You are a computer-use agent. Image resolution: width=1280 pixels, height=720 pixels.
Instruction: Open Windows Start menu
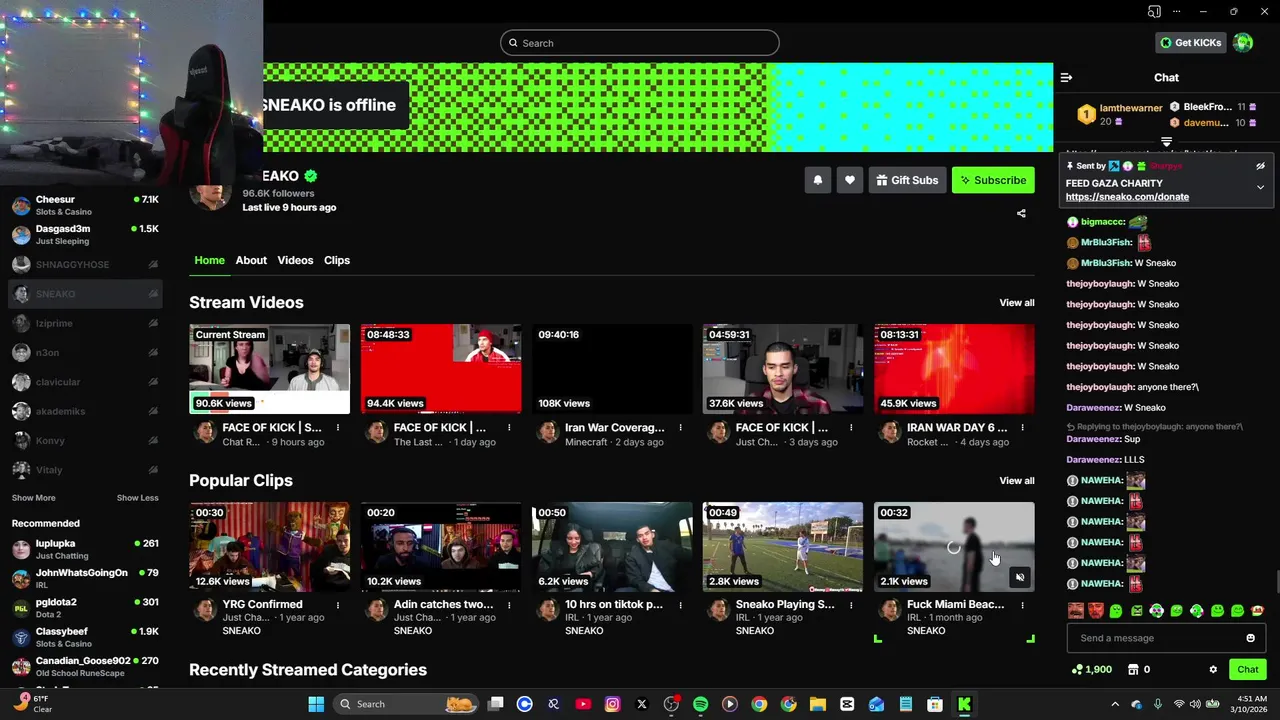coord(316,704)
